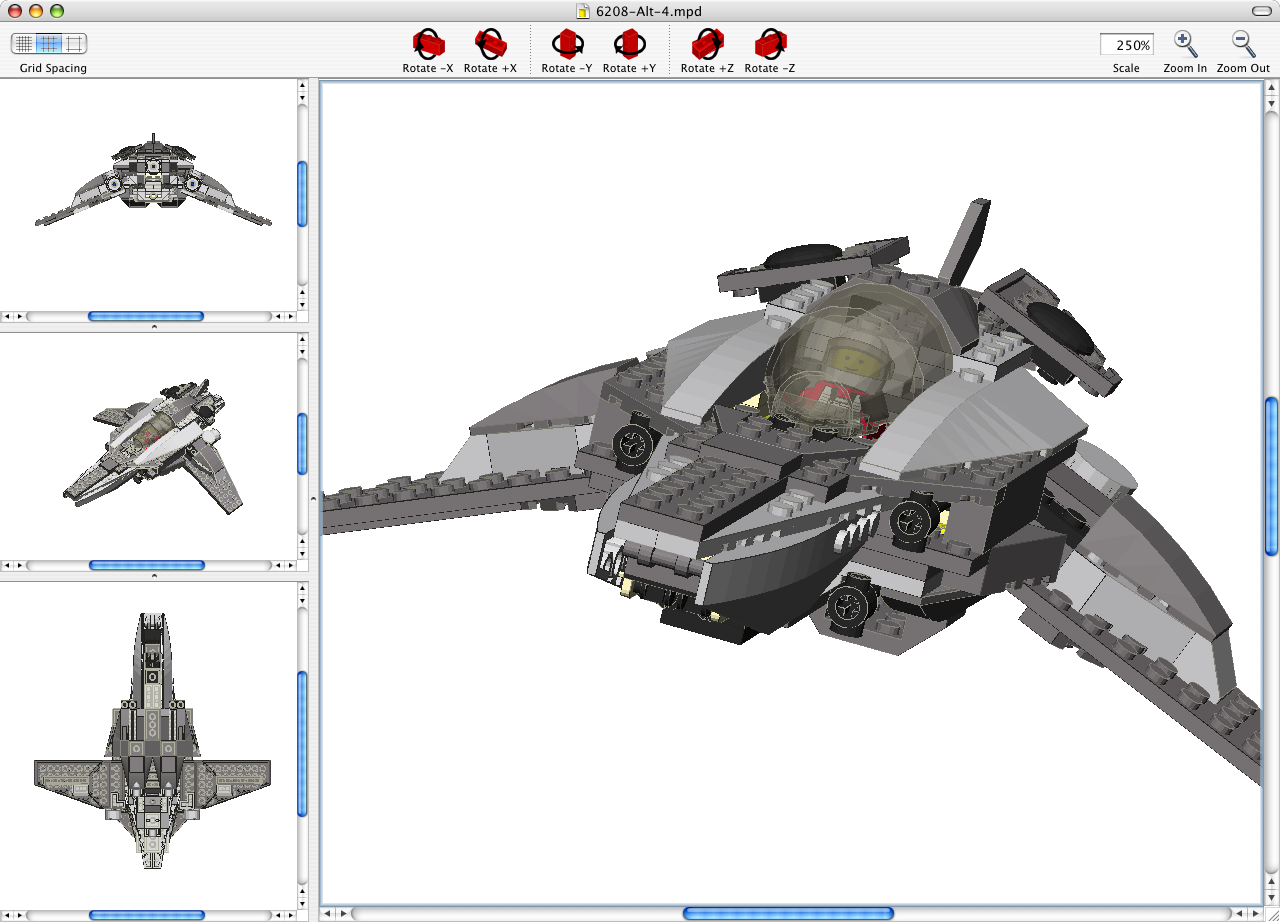Click the Rotate +Z icon
1280x922 pixels.
pos(707,44)
